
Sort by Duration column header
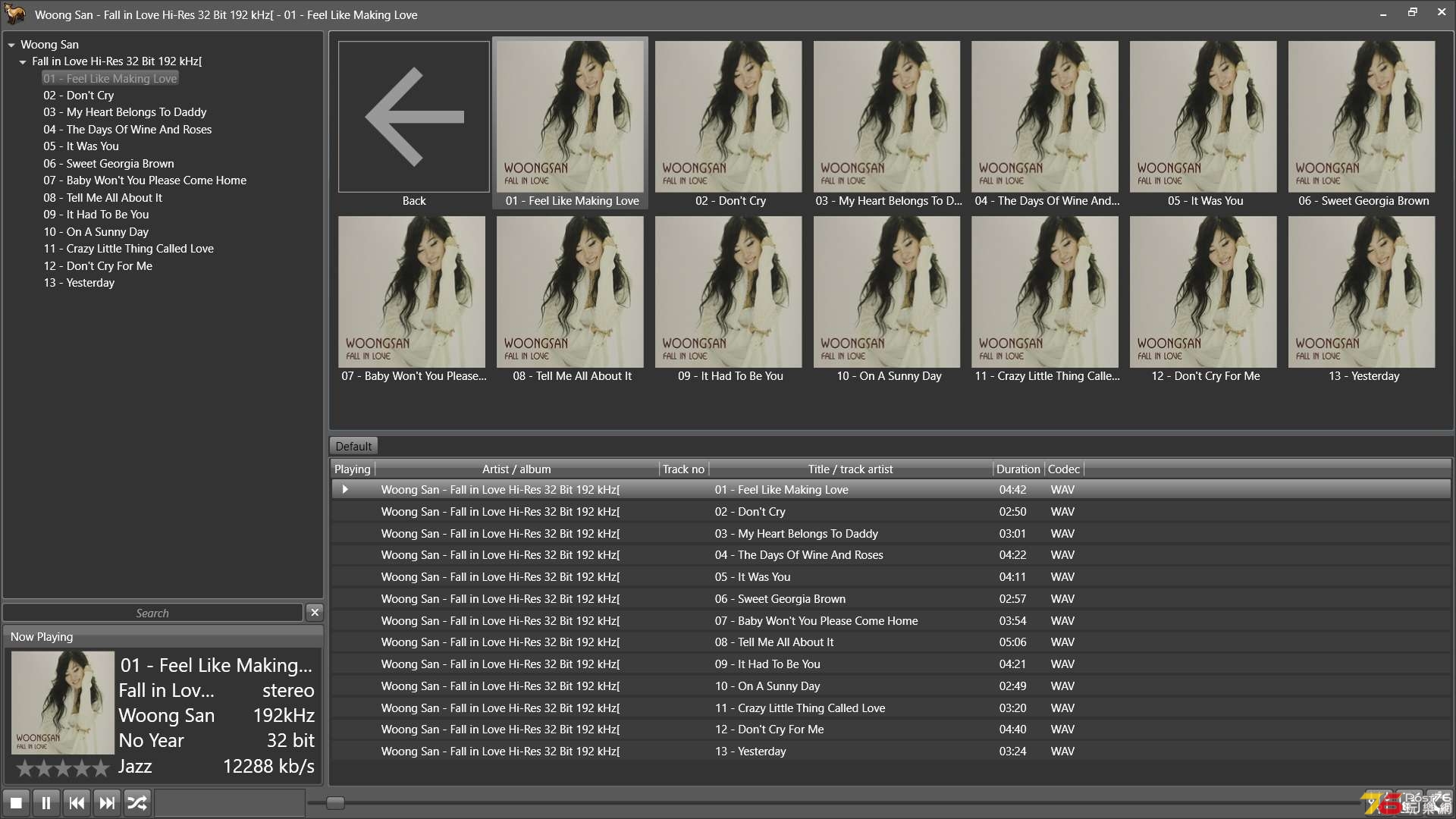pyautogui.click(x=1018, y=469)
